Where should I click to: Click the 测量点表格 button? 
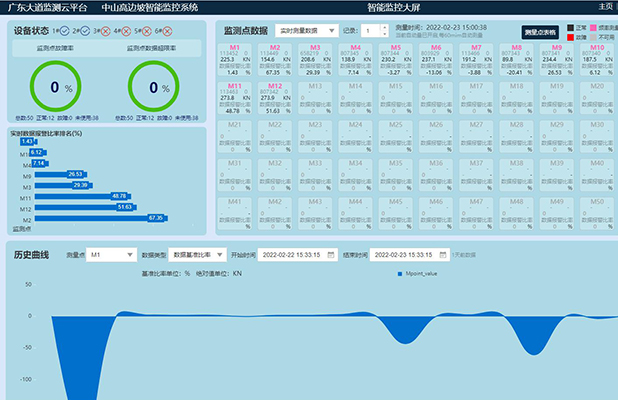pos(541,32)
